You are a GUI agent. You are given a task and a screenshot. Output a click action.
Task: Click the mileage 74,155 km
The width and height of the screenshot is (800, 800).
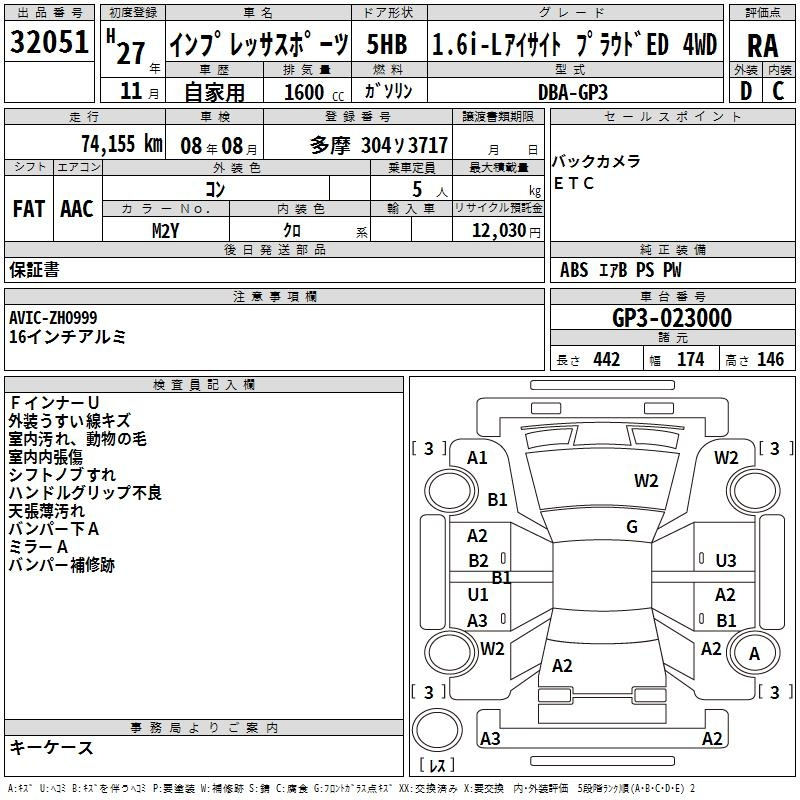point(122,143)
